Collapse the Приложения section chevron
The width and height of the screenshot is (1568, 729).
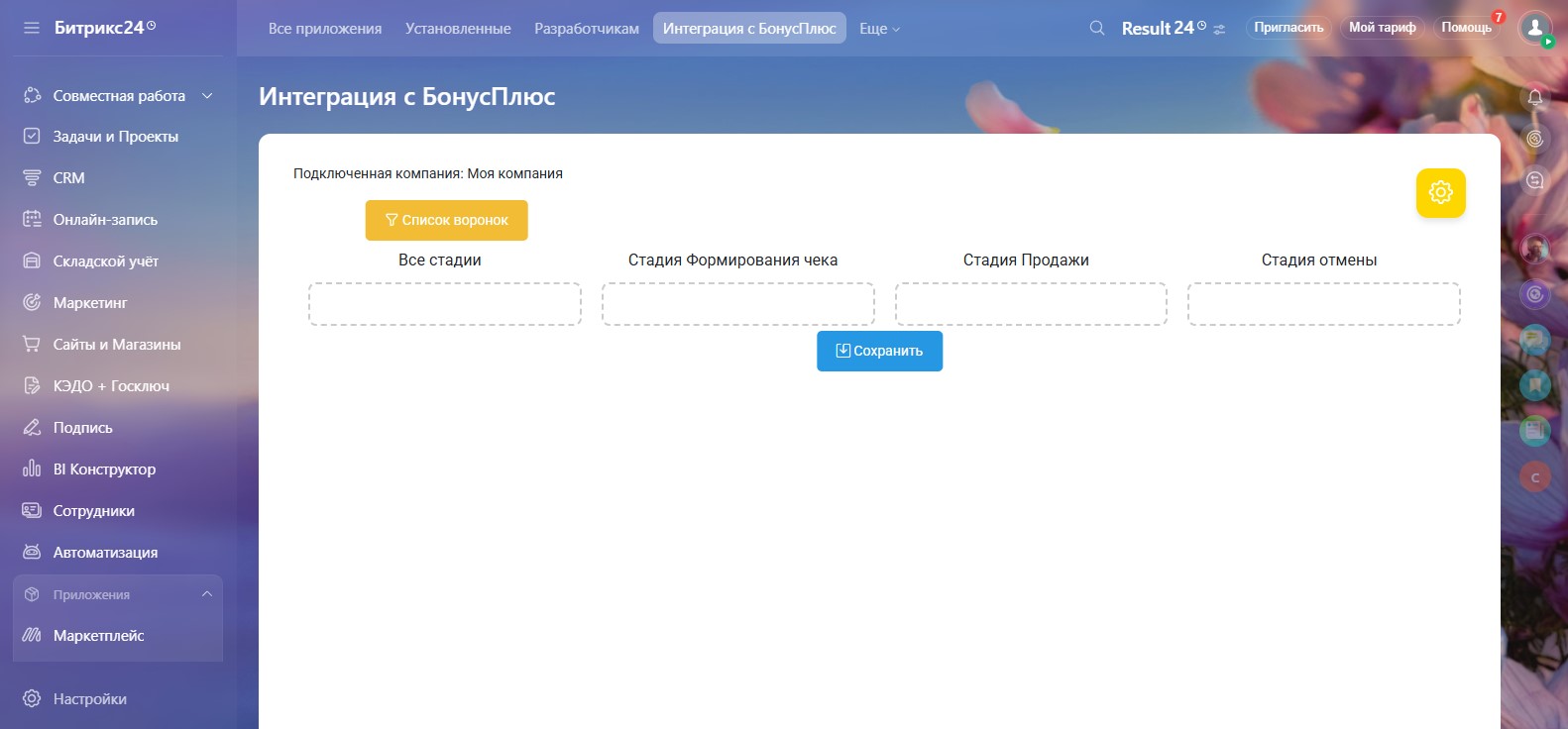coord(207,594)
